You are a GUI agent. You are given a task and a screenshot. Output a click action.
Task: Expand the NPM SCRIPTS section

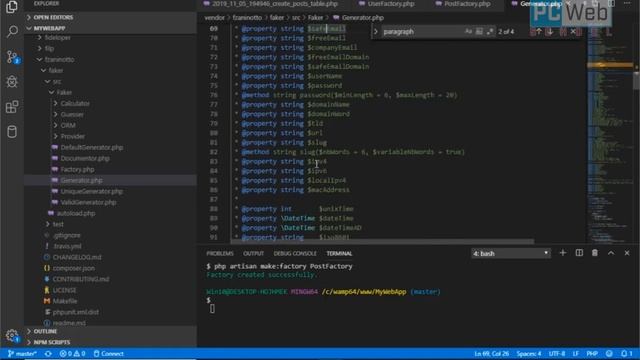click(110, 342)
